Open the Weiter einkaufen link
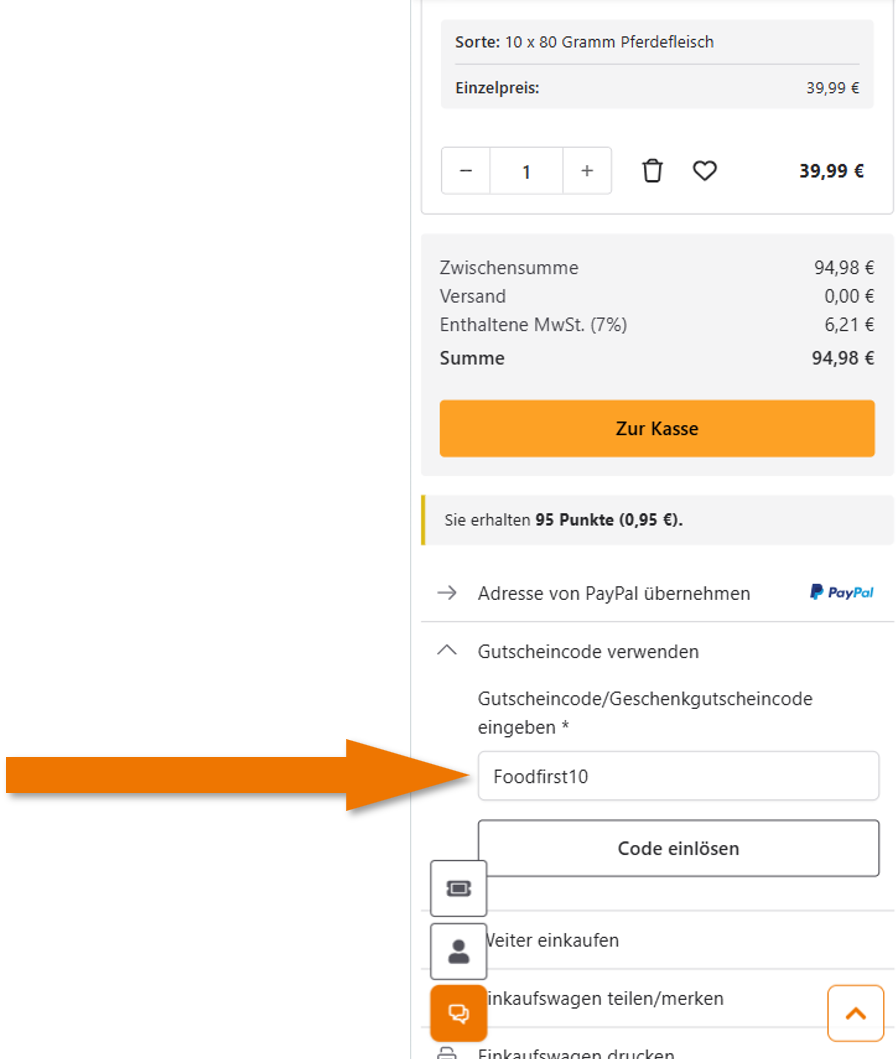The height and width of the screenshot is (1059, 896). pyautogui.click(x=552, y=940)
